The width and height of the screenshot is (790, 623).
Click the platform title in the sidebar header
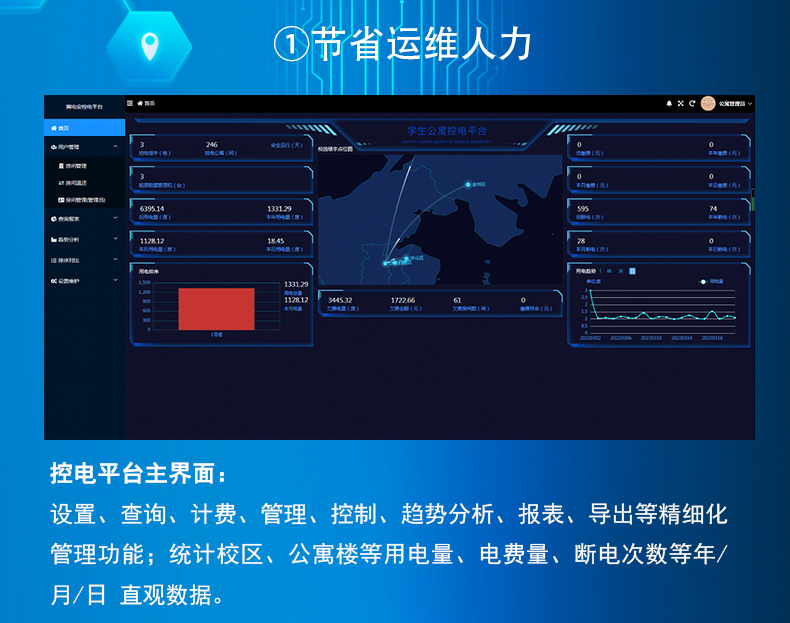pyautogui.click(x=84, y=107)
